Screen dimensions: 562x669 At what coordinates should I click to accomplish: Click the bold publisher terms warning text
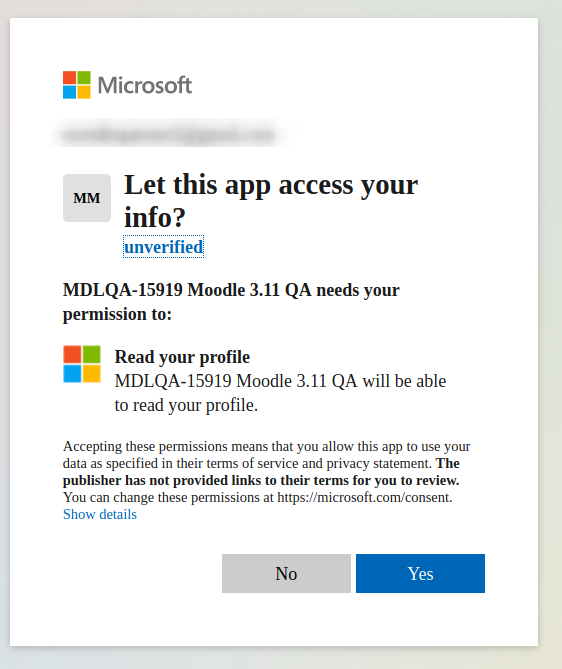point(261,472)
